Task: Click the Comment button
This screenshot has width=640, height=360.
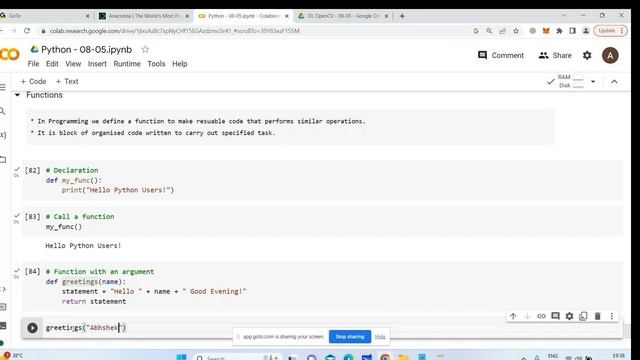Action: click(501, 55)
